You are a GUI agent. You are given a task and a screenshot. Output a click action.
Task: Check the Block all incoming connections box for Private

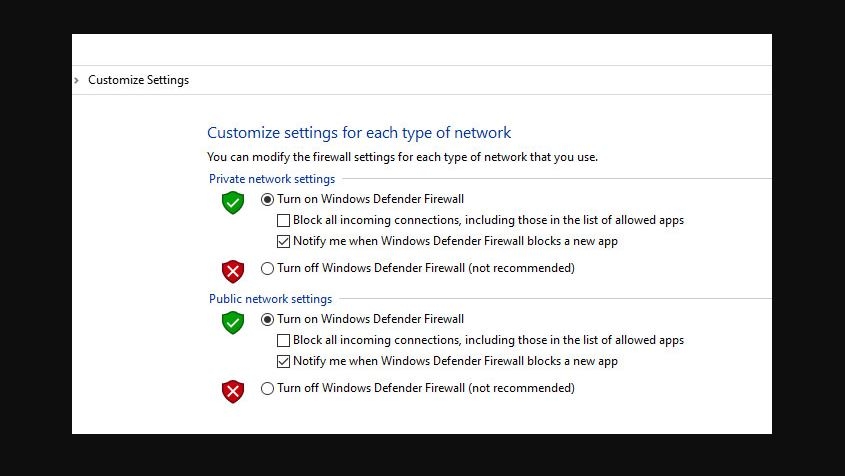[284, 220]
